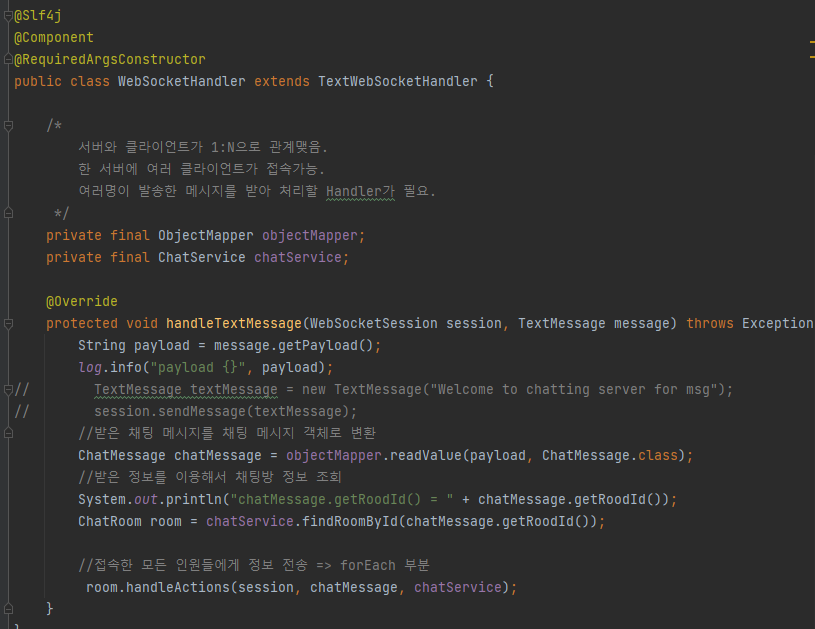Screen dimensions: 815x629
Task: Click the getPayload() call
Action: tap(325, 345)
